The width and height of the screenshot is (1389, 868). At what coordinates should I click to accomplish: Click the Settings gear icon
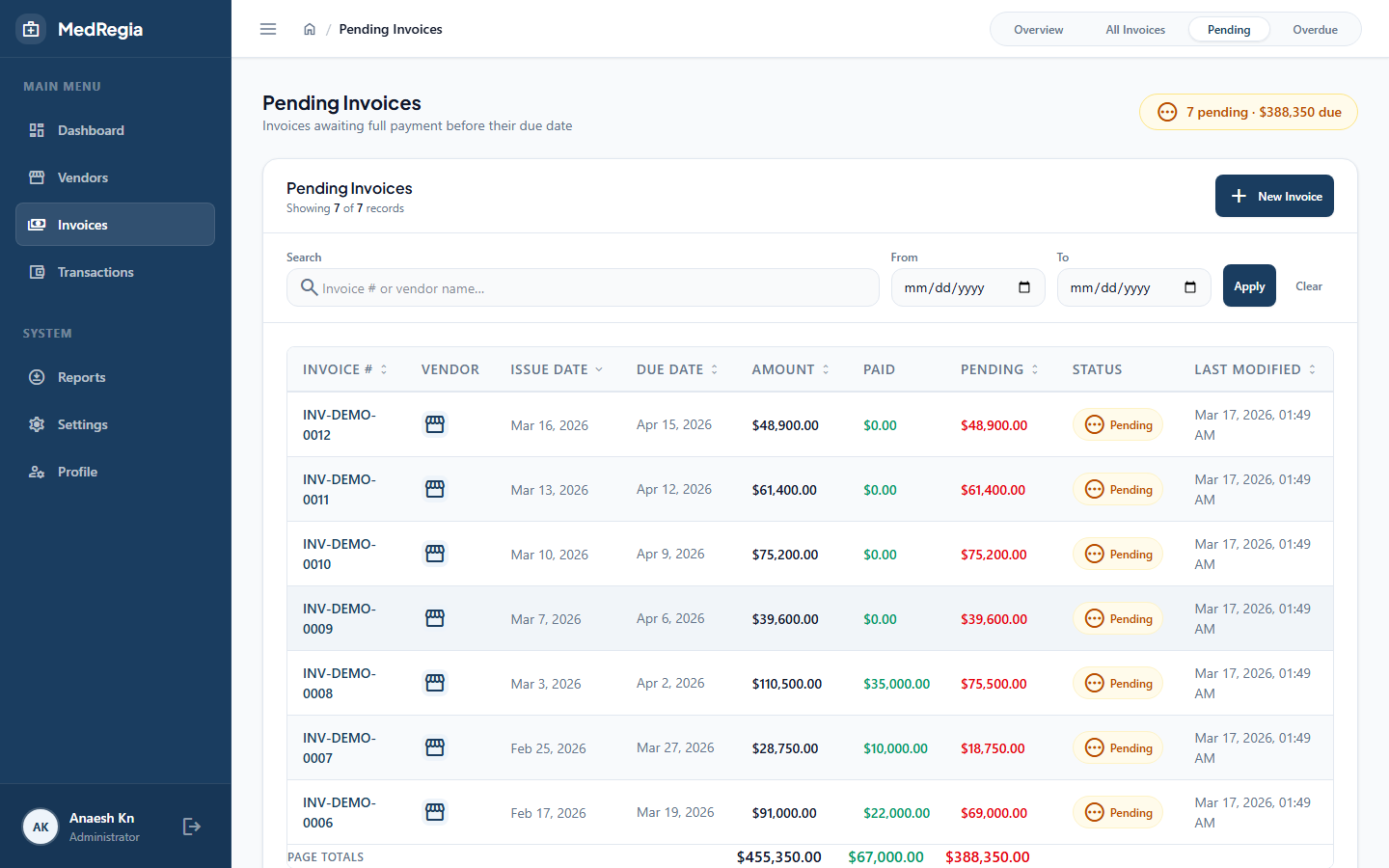tap(37, 424)
